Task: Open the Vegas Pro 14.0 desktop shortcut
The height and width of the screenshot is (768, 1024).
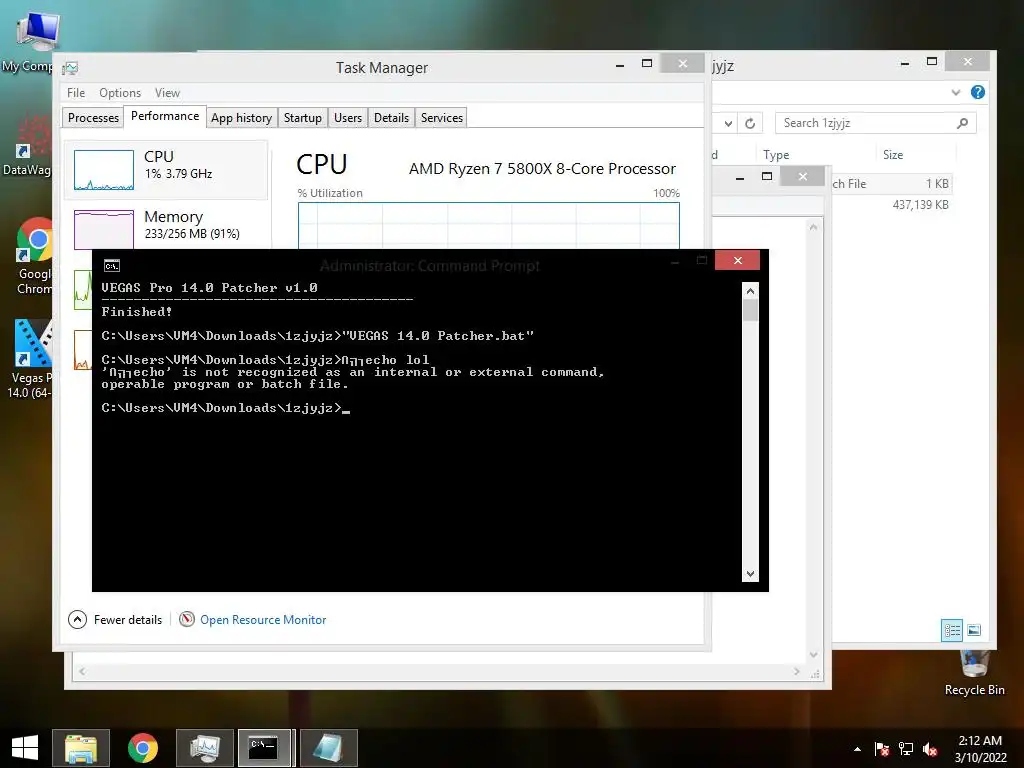Action: tap(30, 359)
